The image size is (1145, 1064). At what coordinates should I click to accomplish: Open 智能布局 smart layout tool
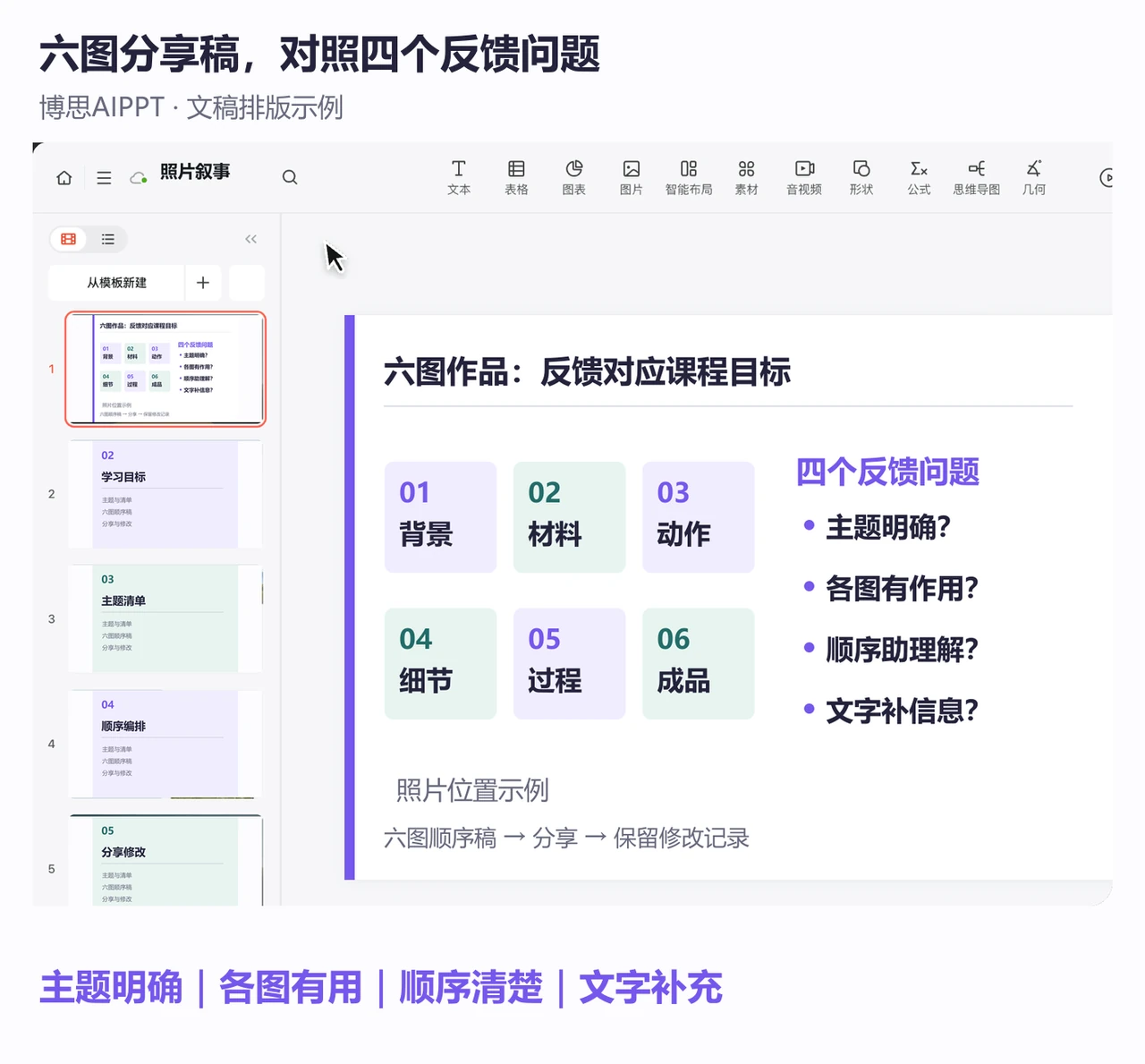pyautogui.click(x=689, y=177)
